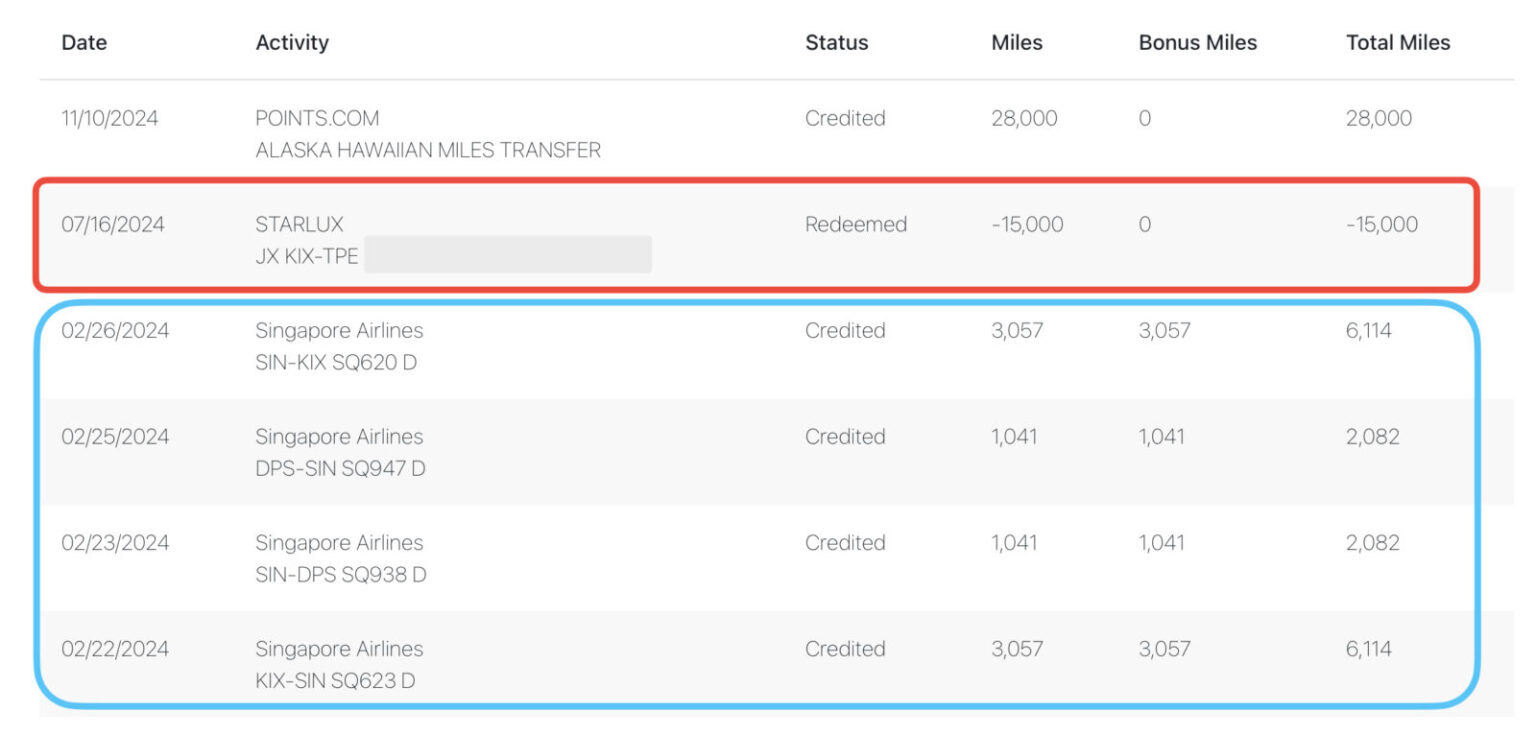Viewport: 1536px width, 735px height.
Task: Select the 11/10/2024 date cell
Action: (x=109, y=118)
